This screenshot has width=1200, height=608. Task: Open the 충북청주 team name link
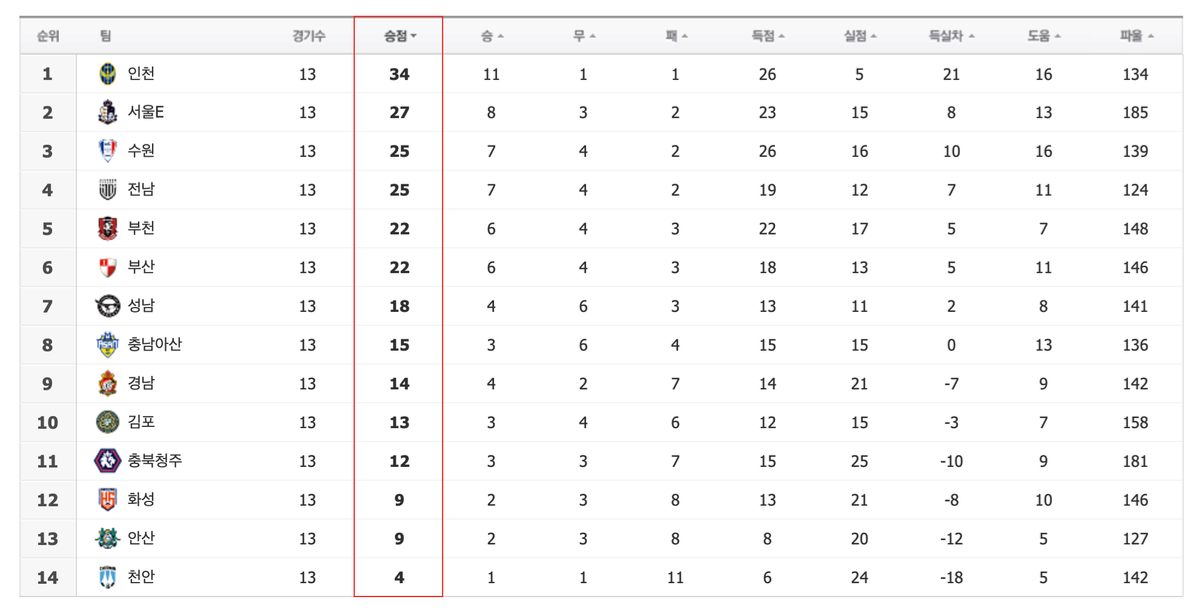pos(155,461)
